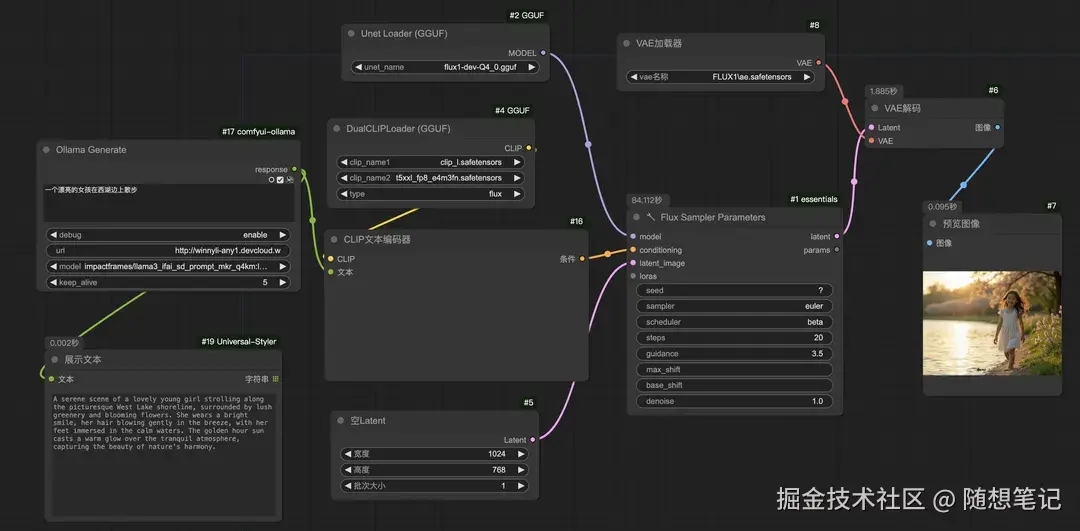
Task: Switch debug option with its right arrow
Action: [282, 235]
